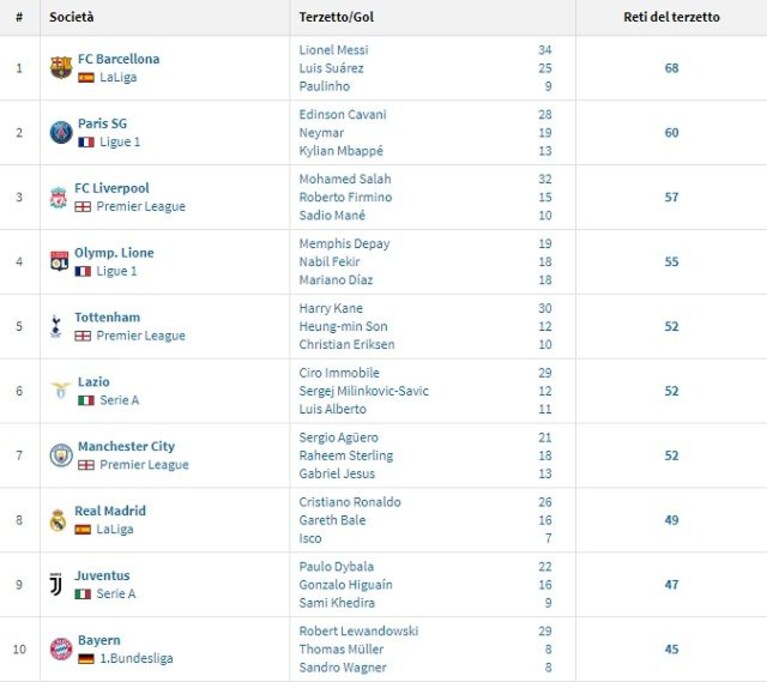
Task: Click the Paris SG club crest
Action: pos(61,132)
